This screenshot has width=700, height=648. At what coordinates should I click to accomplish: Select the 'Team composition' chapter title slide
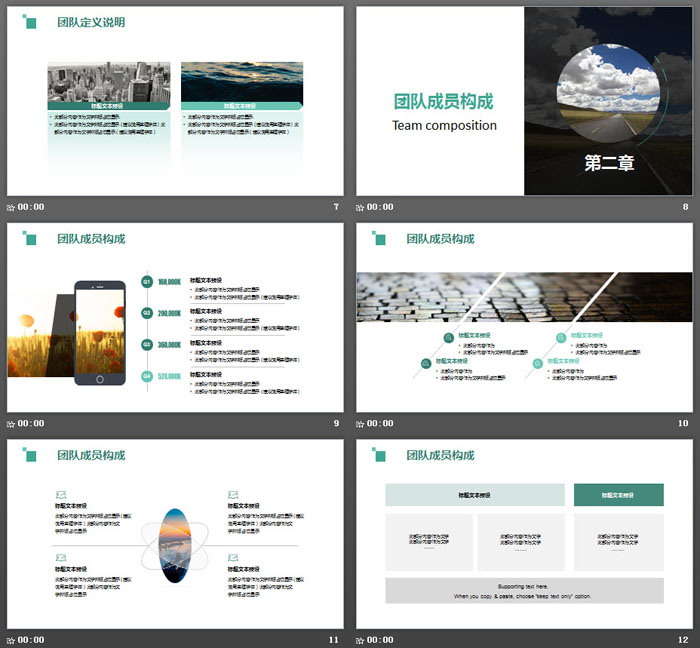point(524,101)
